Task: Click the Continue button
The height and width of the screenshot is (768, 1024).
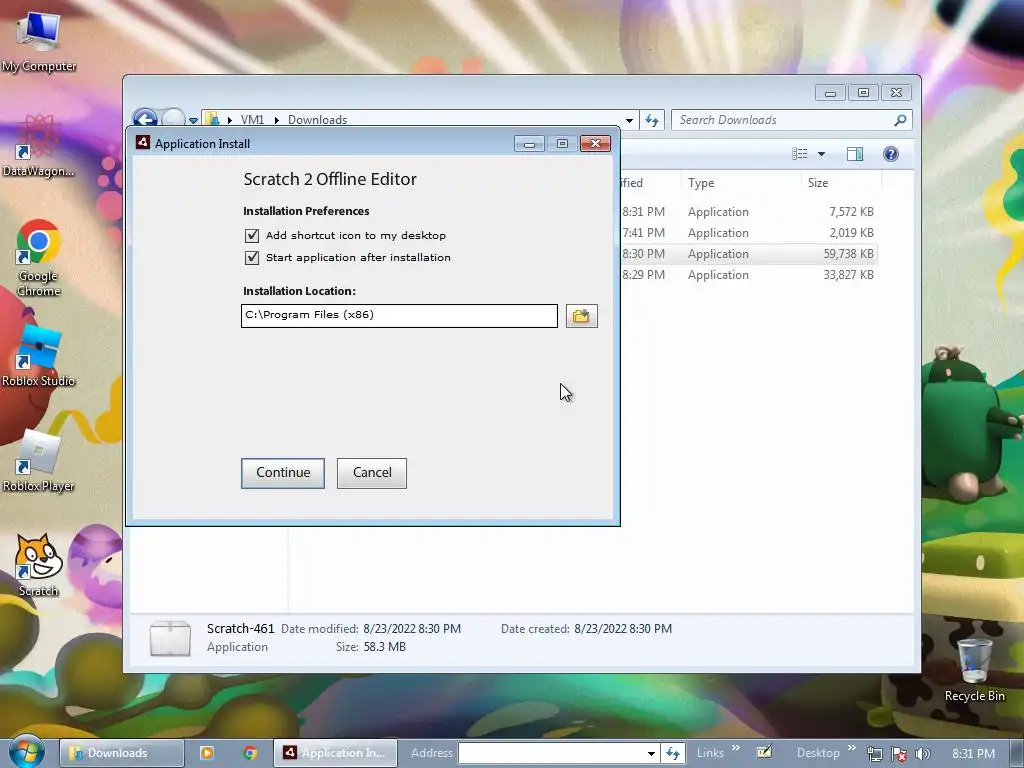Action: pos(283,473)
